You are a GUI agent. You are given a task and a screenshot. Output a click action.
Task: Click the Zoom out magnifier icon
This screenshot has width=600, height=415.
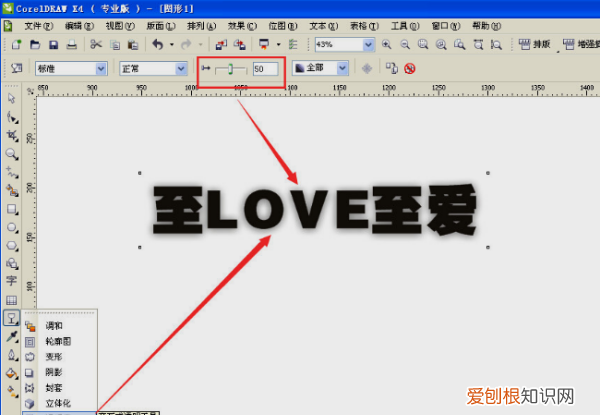tap(405, 44)
